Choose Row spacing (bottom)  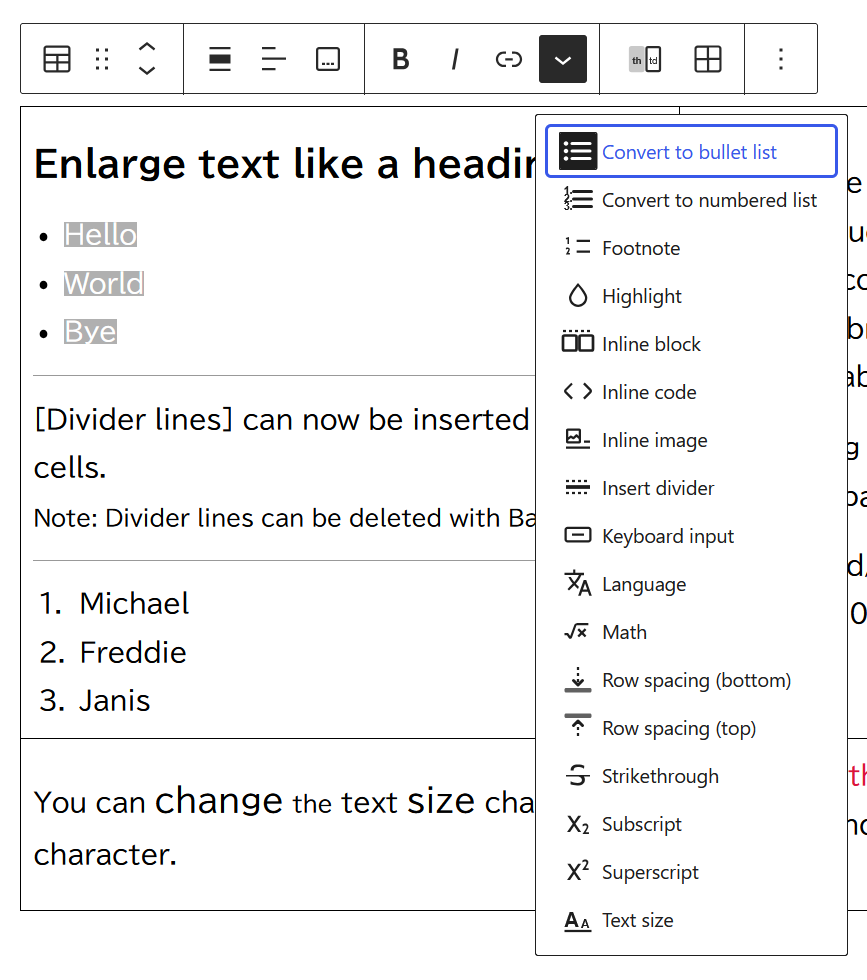(x=691, y=680)
